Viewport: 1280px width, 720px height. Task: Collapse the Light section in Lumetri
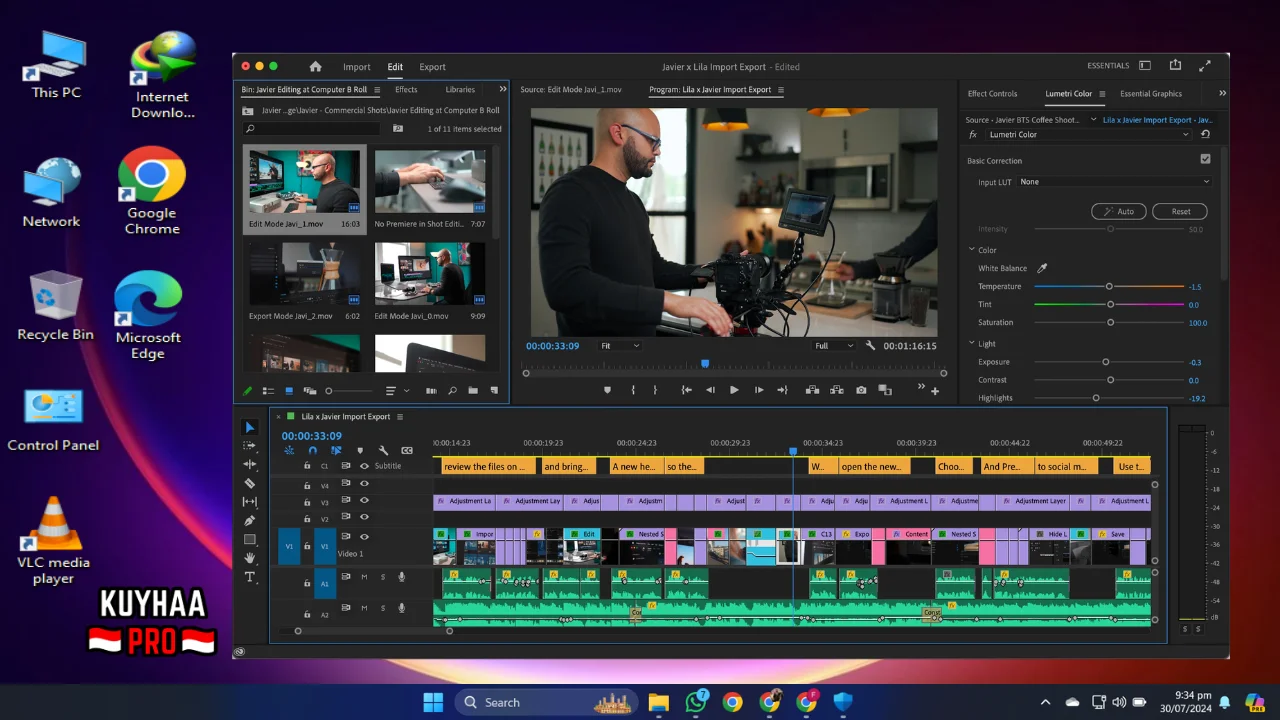click(971, 344)
